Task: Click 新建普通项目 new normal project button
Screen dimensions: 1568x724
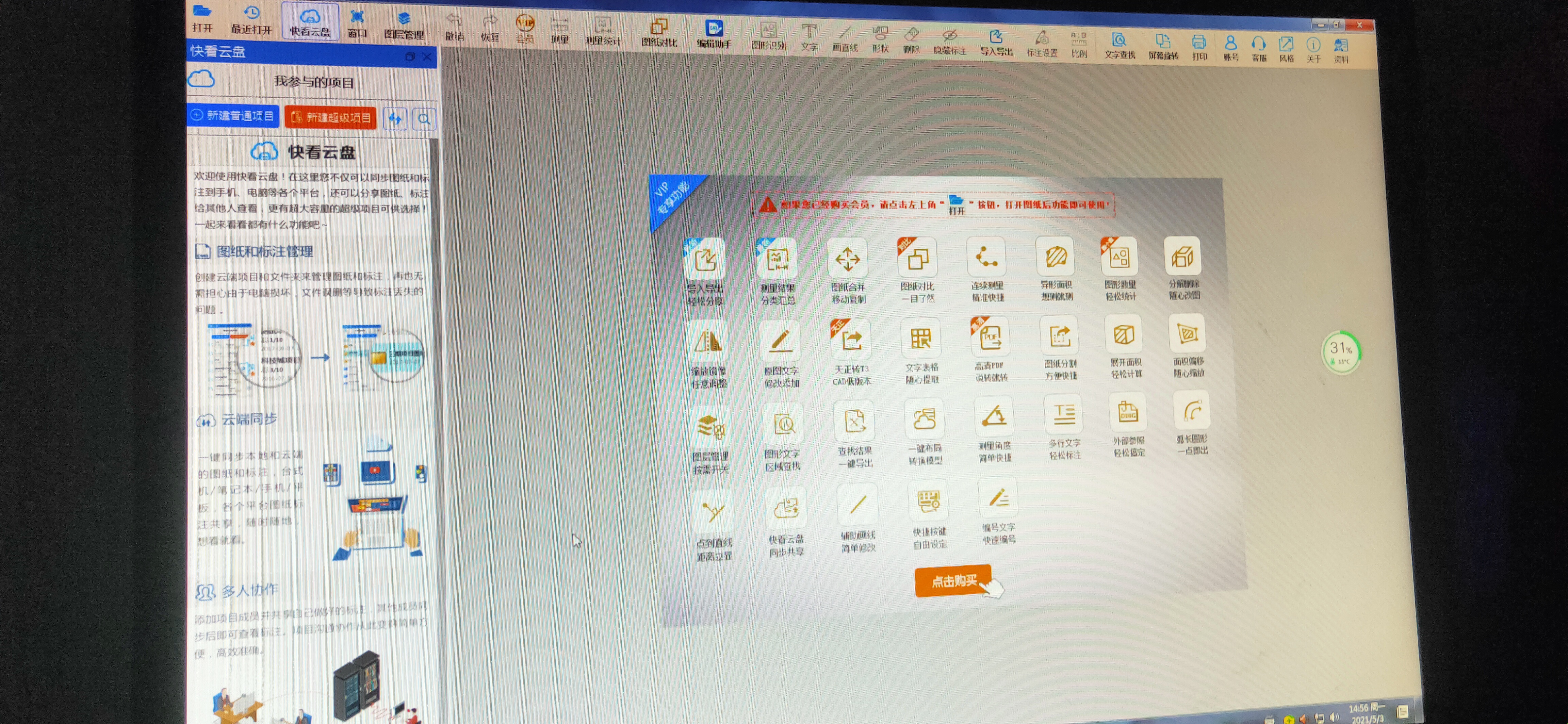Action: (x=234, y=116)
